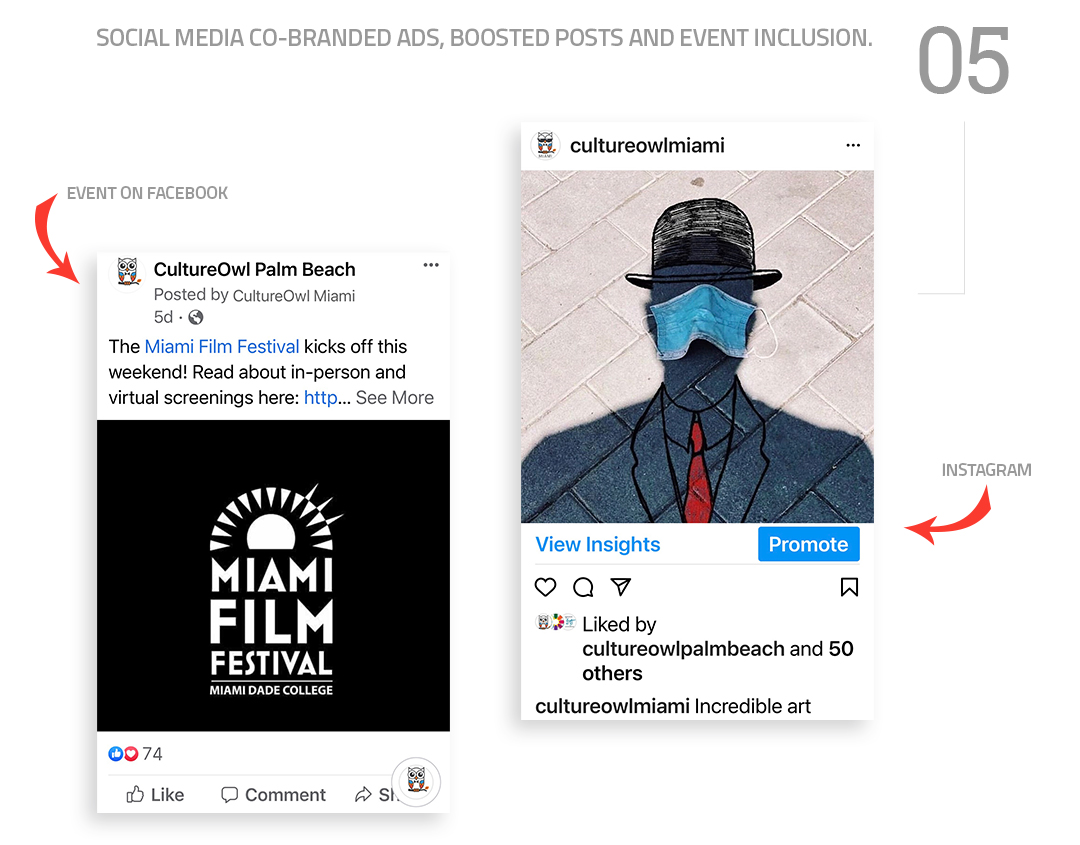Image resolution: width=1080 pixels, height=845 pixels.
Task: View the 50 others who liked
Action: 718,661
